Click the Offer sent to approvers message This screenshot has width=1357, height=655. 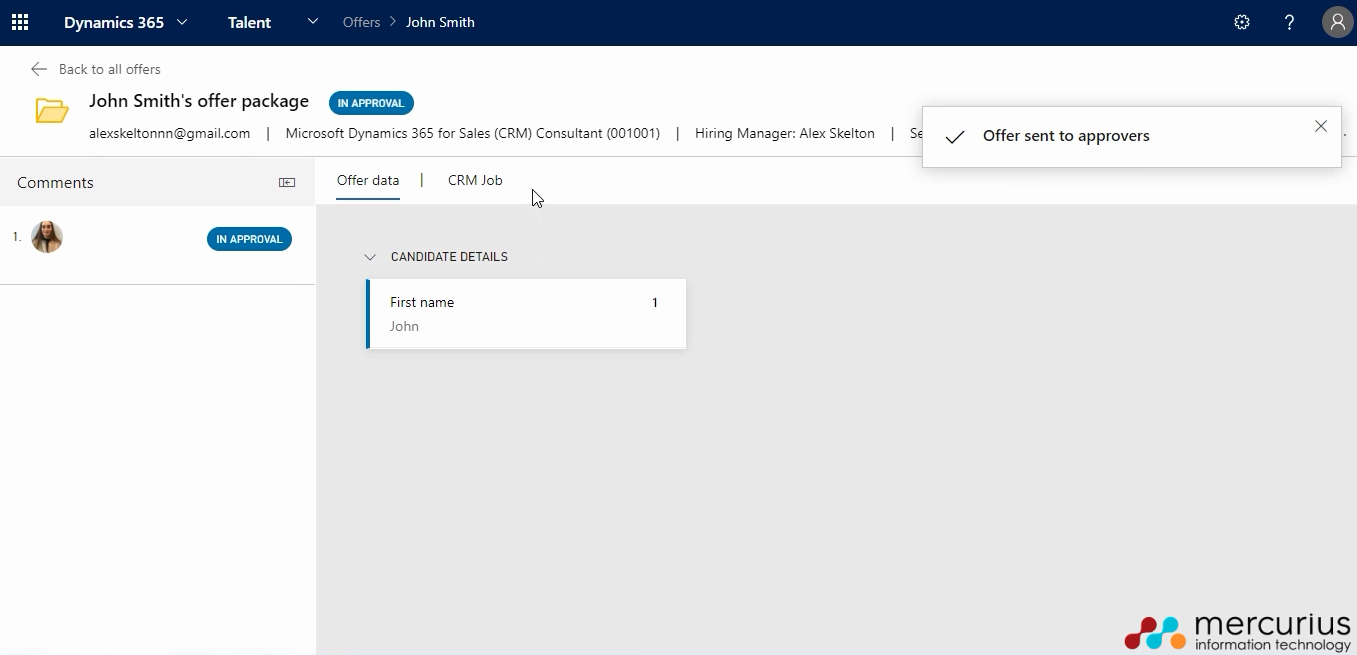pyautogui.click(x=1066, y=136)
